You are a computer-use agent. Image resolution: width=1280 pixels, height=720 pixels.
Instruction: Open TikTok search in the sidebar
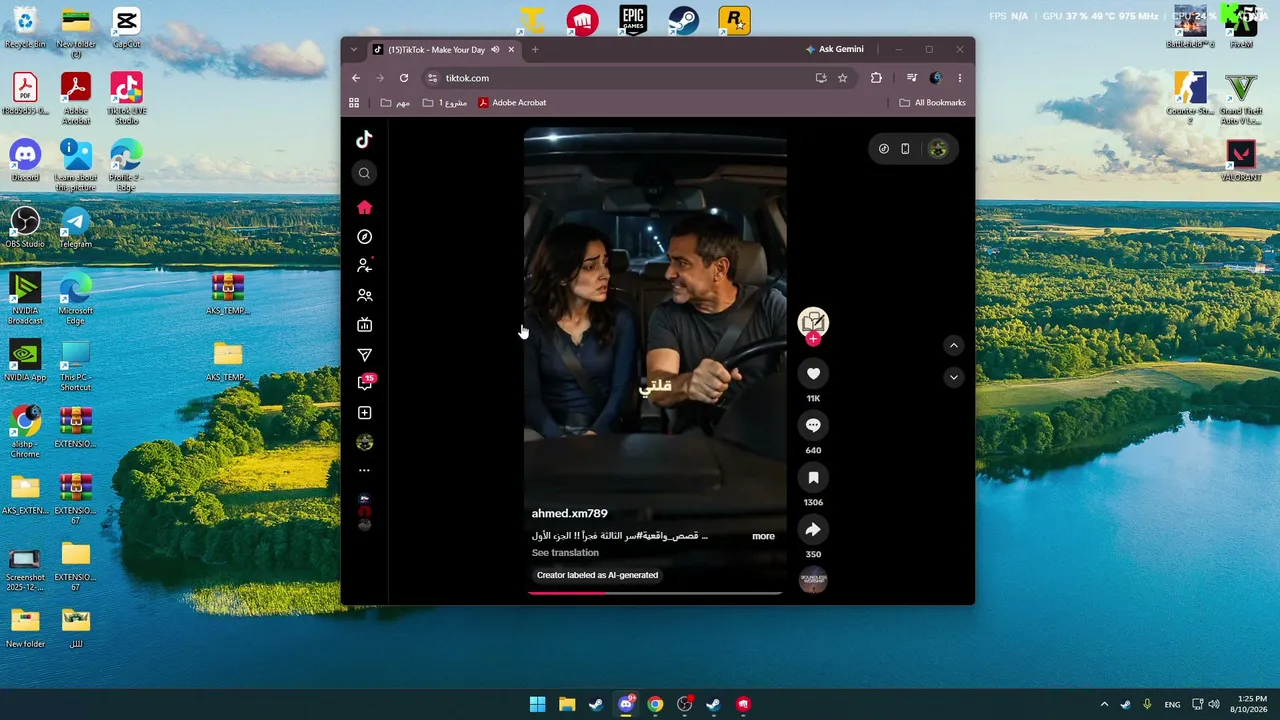click(364, 173)
